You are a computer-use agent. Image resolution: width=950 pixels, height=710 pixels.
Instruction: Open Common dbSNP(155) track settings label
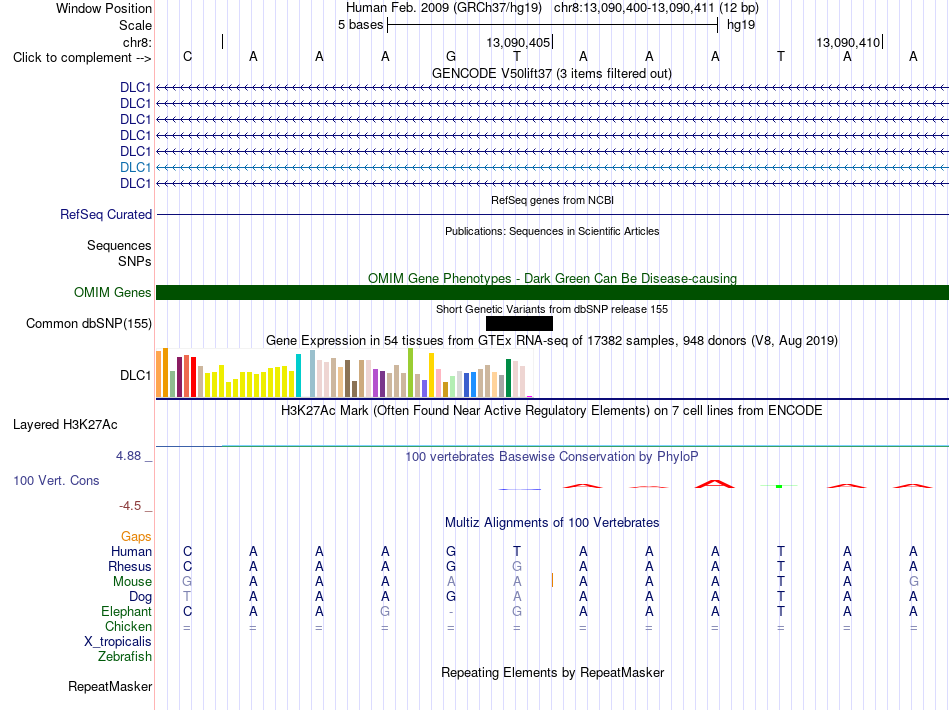click(88, 323)
